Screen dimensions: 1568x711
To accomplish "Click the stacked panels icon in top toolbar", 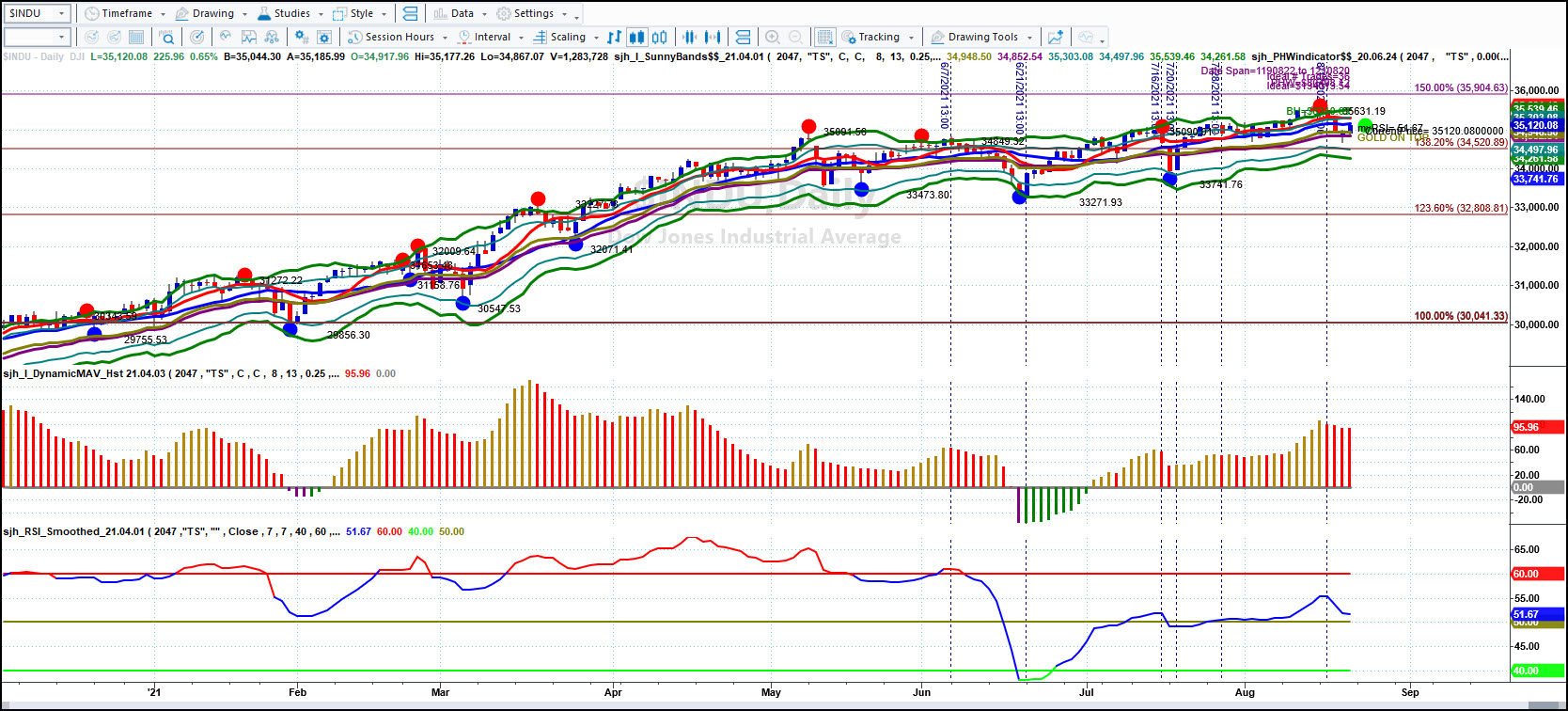I will (410, 13).
